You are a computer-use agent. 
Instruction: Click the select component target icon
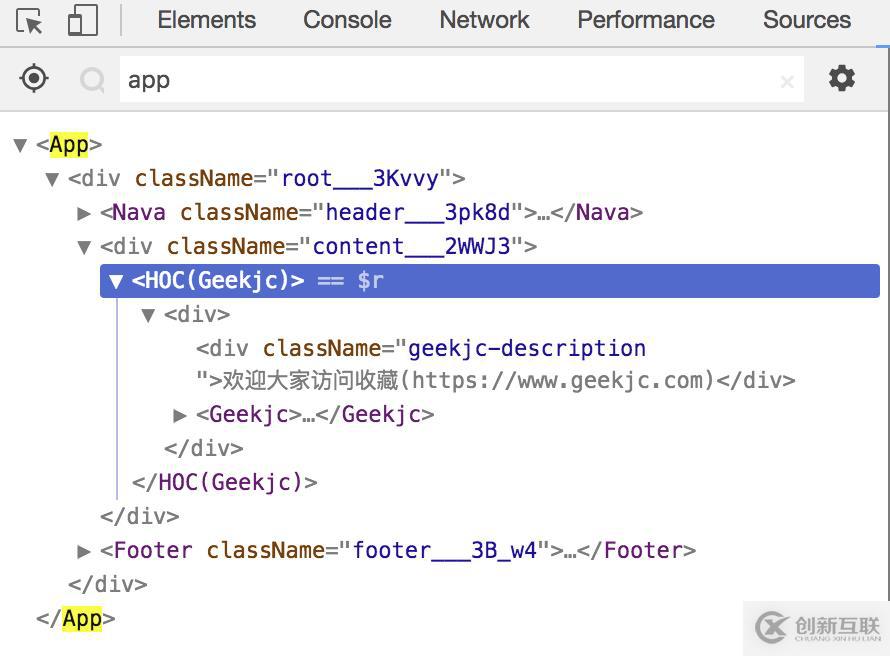pyautogui.click(x=34, y=78)
